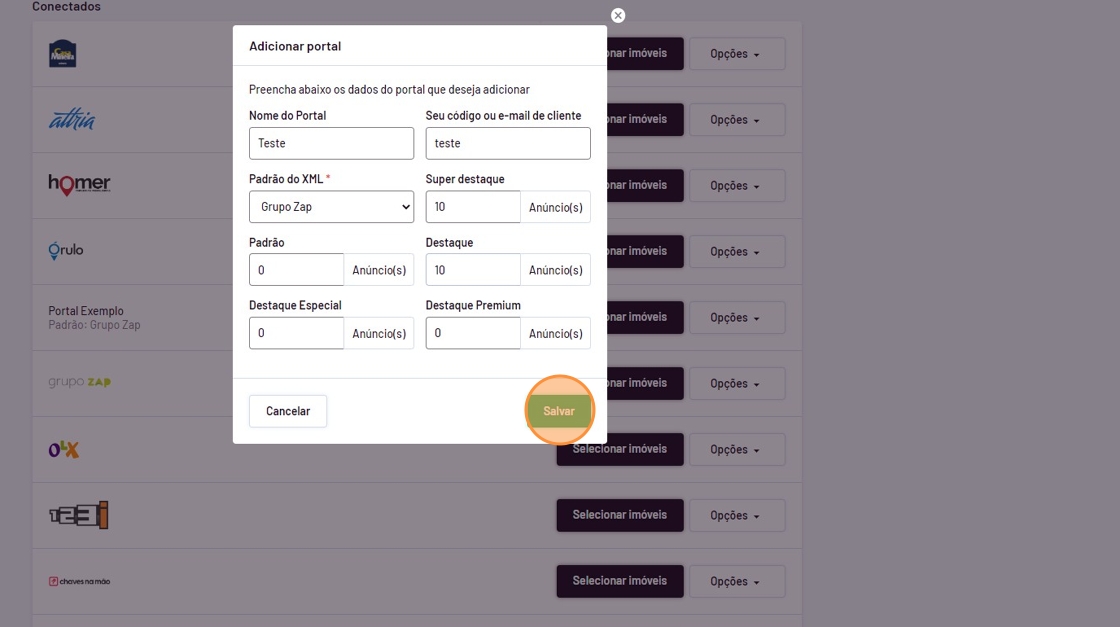
Task: Click the Orulo portal logo
Action: point(66,251)
